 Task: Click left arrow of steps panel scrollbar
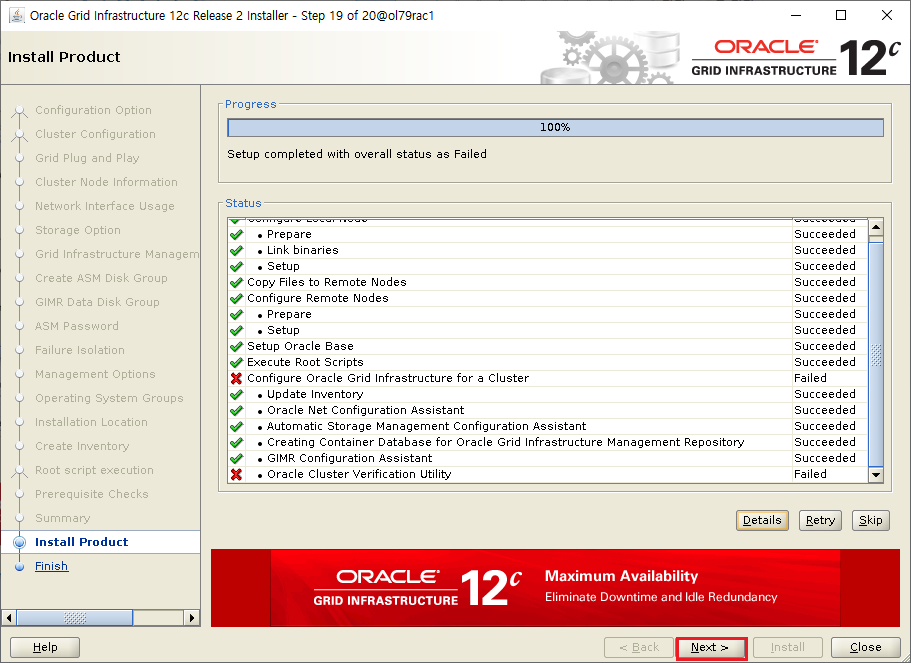point(9,617)
